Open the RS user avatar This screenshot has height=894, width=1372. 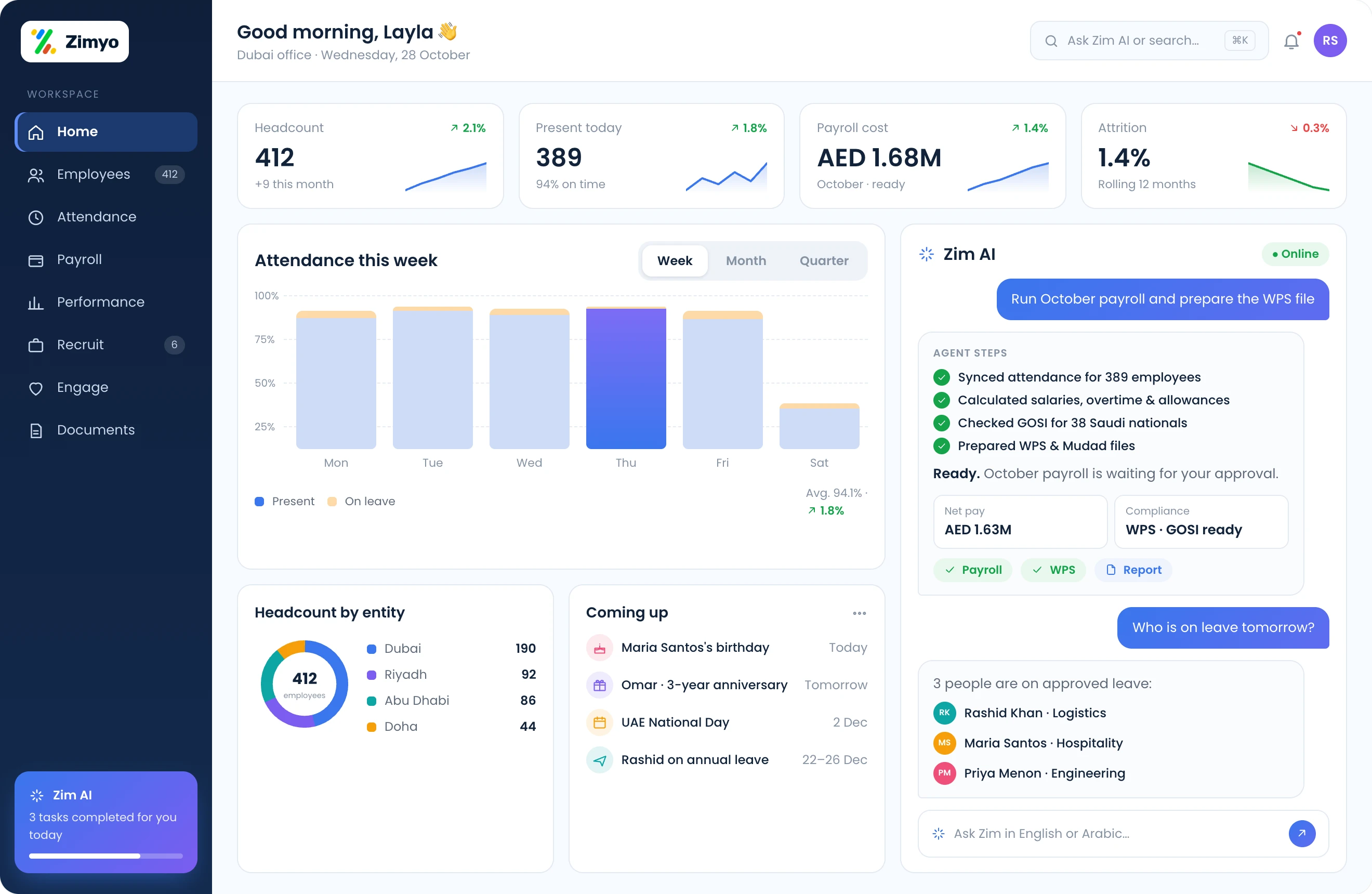[x=1330, y=41]
